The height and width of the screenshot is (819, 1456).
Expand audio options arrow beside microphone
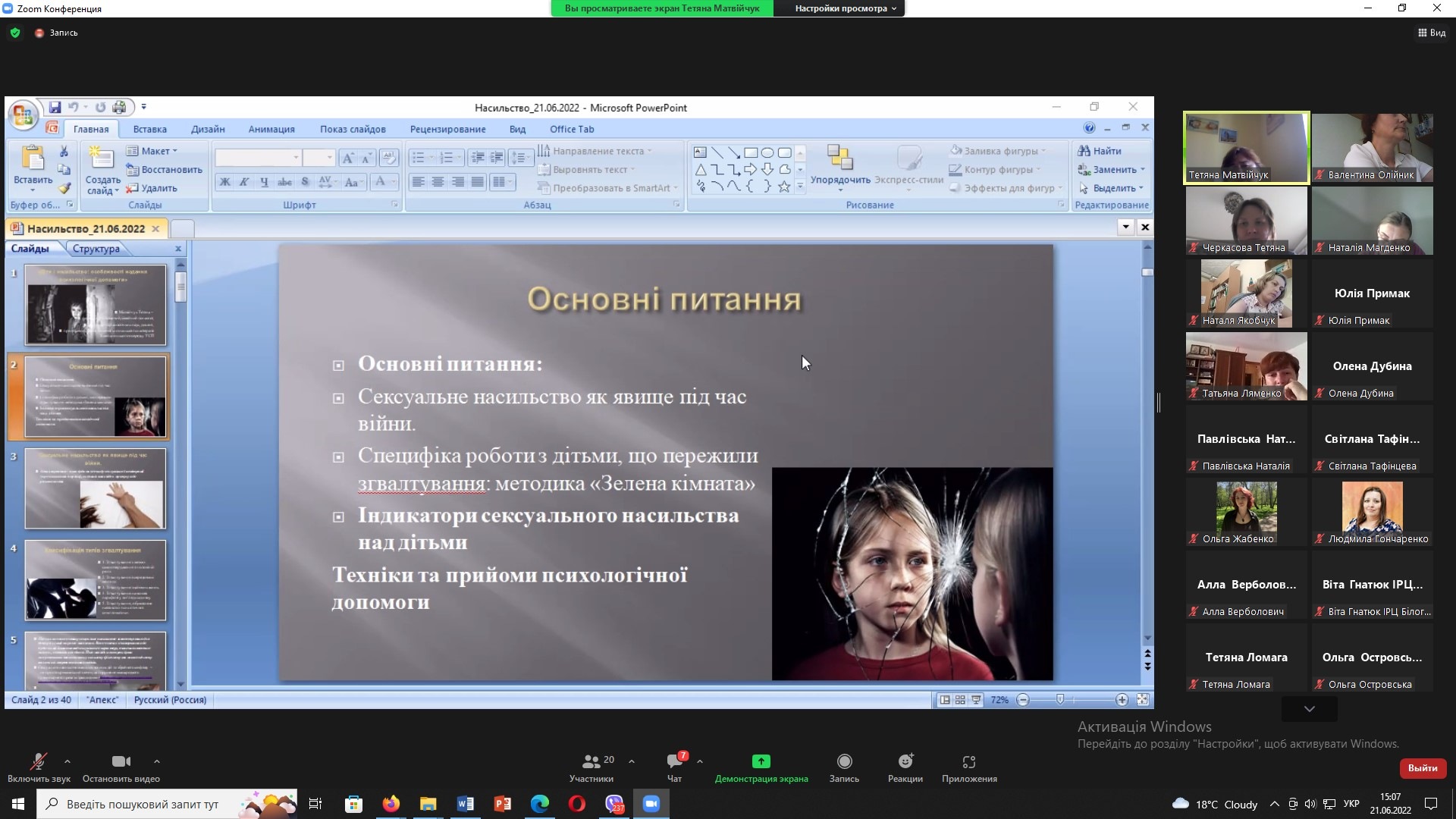(67, 761)
